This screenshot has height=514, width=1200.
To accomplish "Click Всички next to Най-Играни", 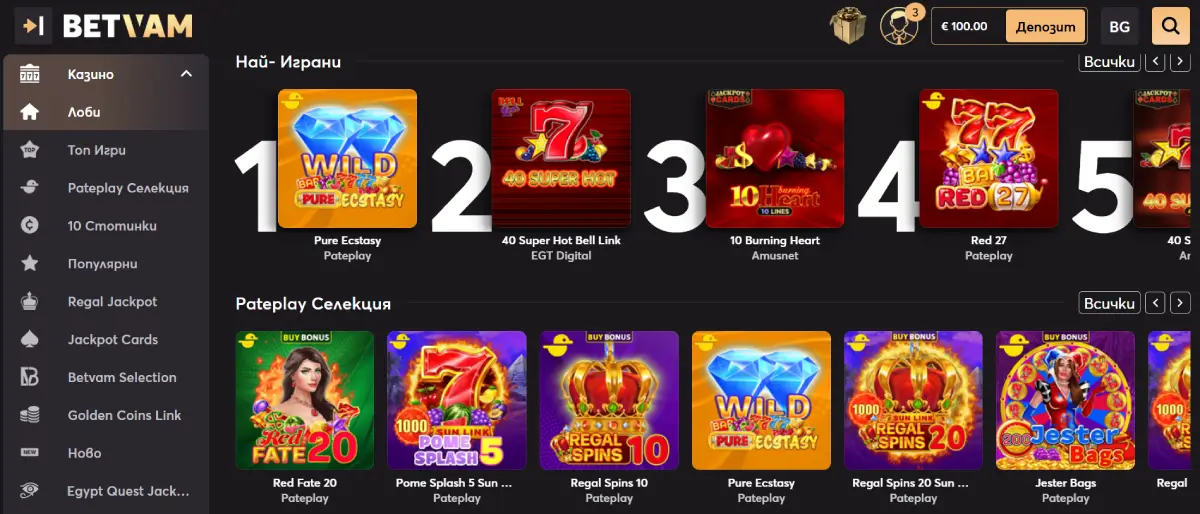I will tap(1110, 62).
